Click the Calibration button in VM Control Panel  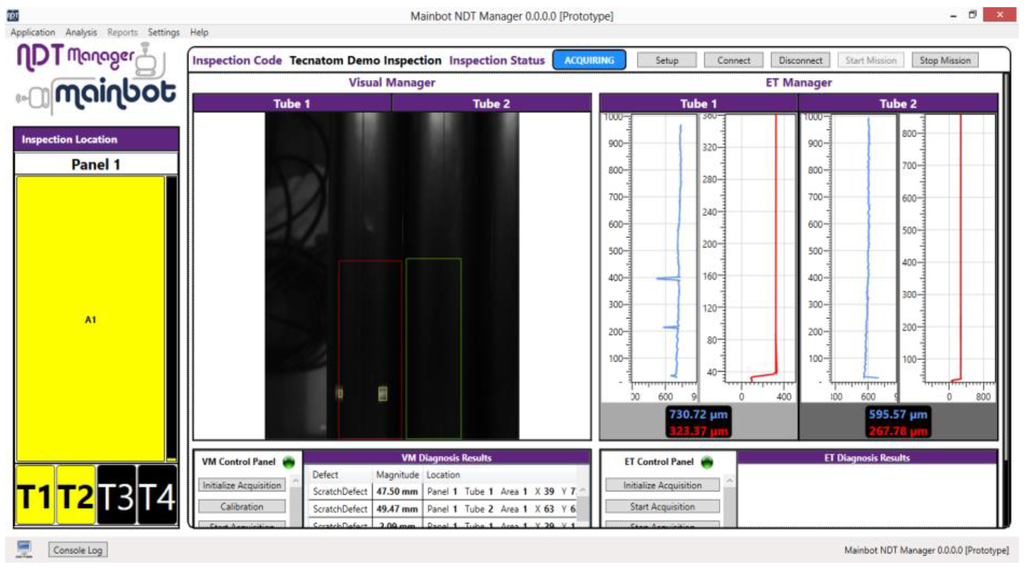tap(241, 507)
